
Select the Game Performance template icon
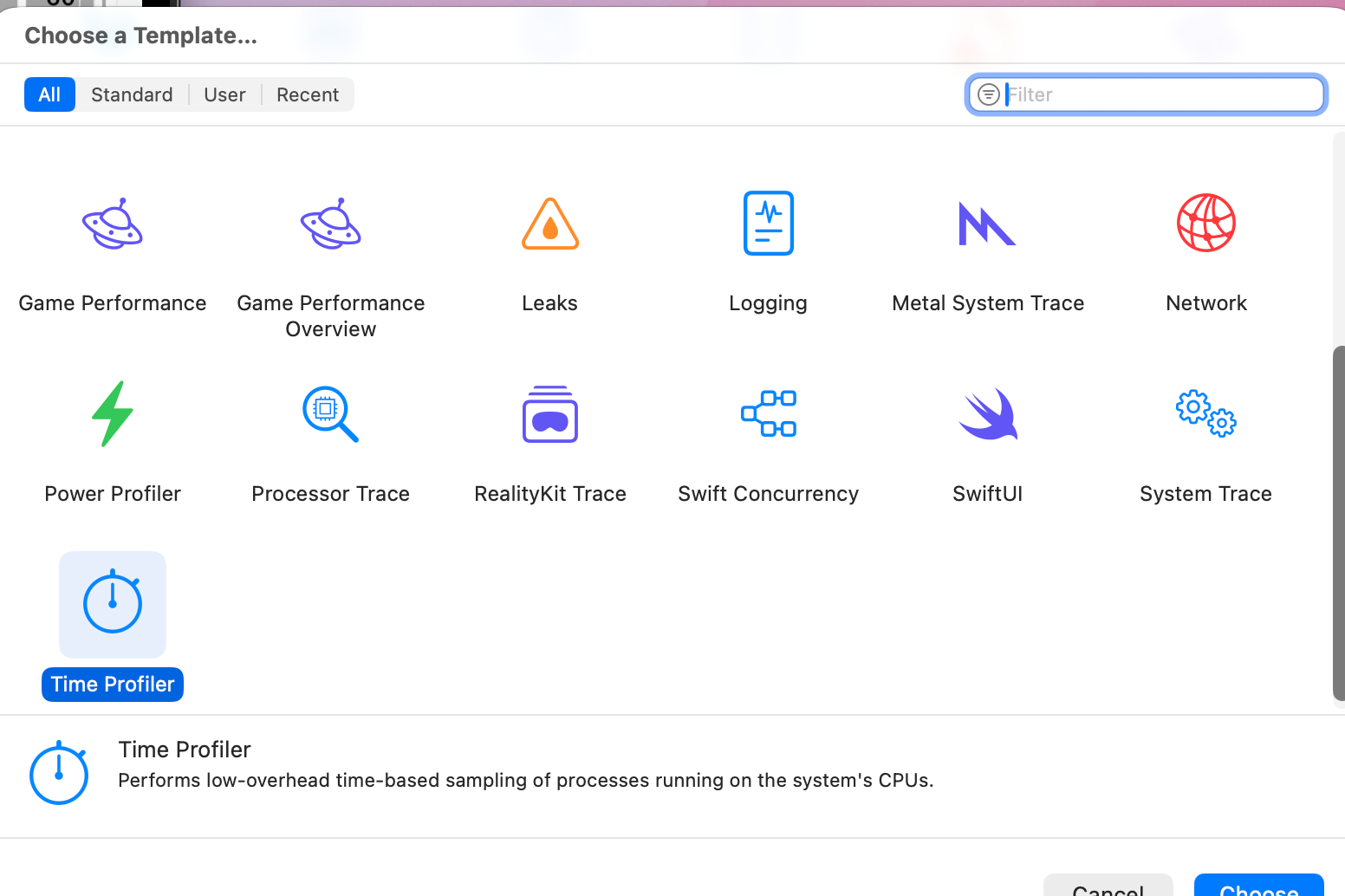113,224
